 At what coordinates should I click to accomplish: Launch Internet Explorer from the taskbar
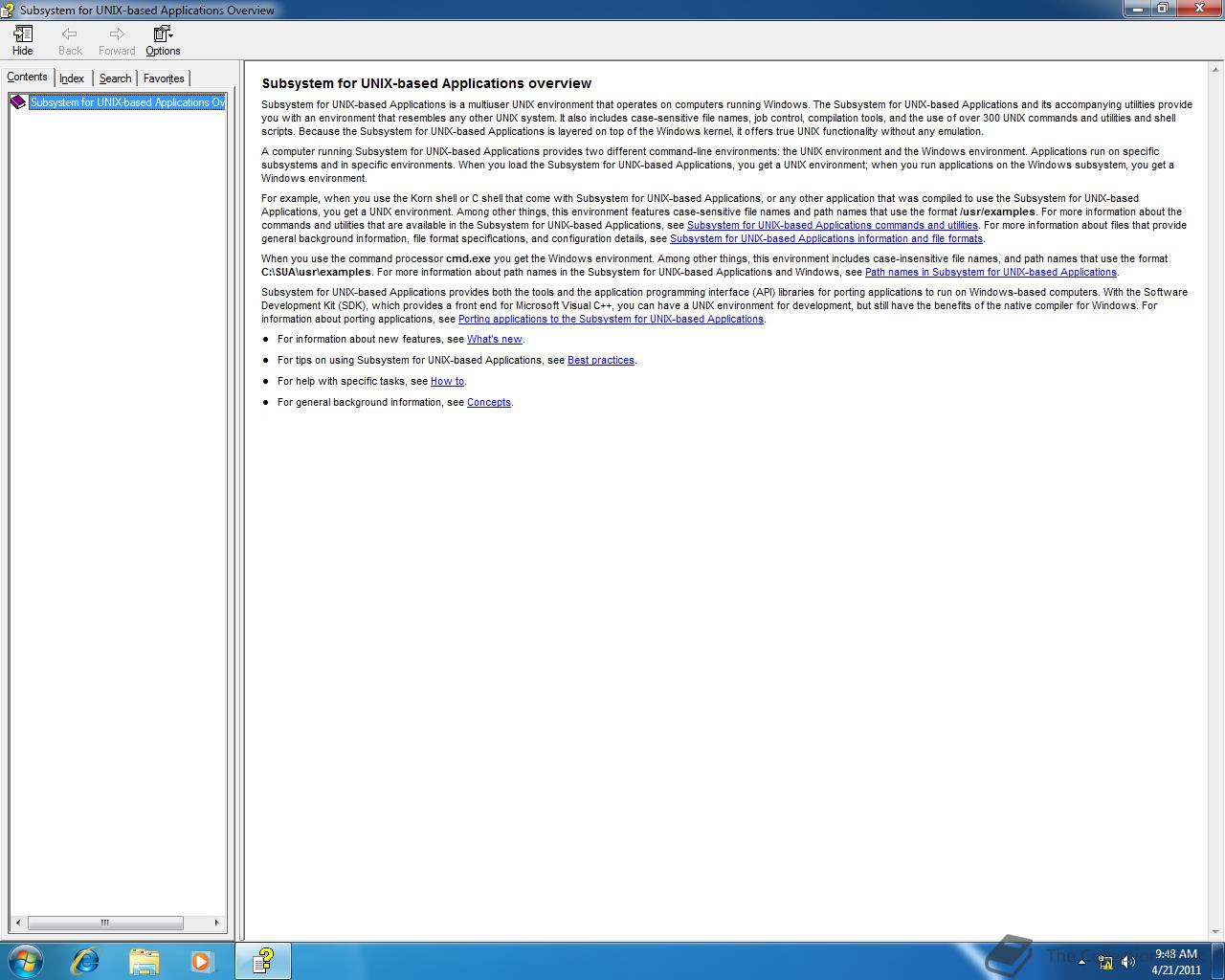click(85, 961)
